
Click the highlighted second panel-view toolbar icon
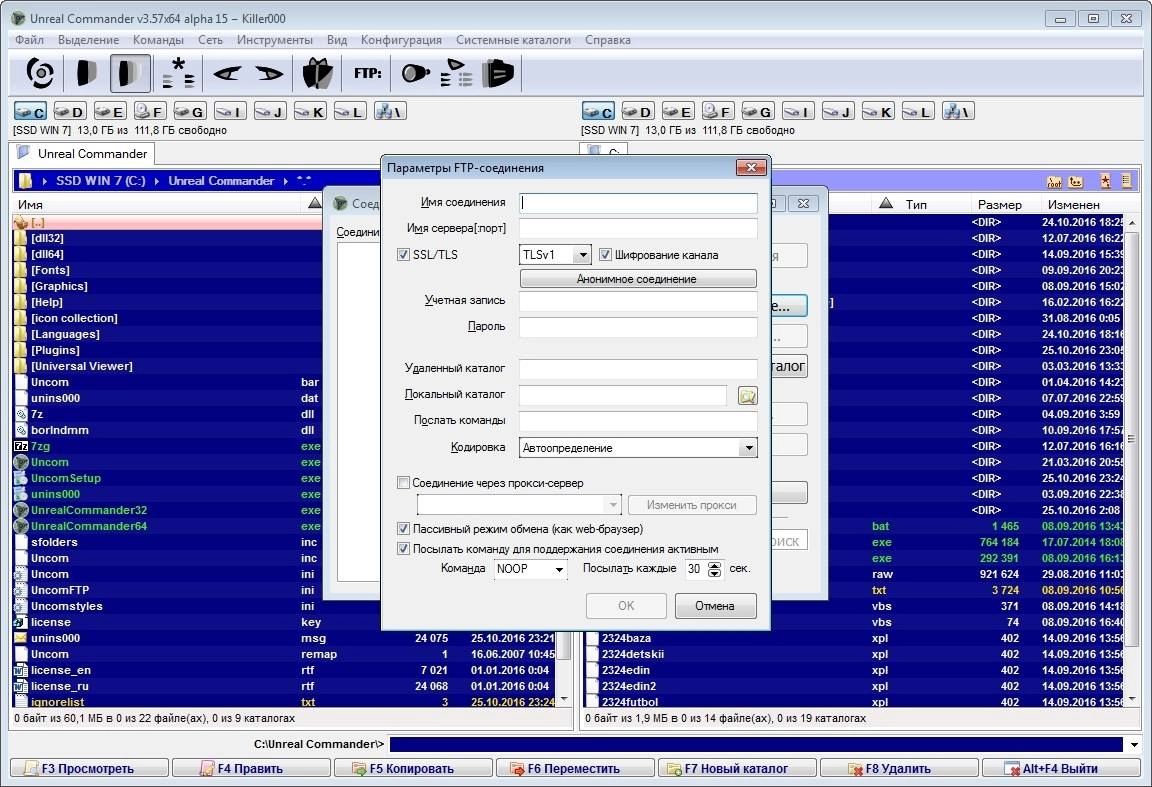[131, 73]
